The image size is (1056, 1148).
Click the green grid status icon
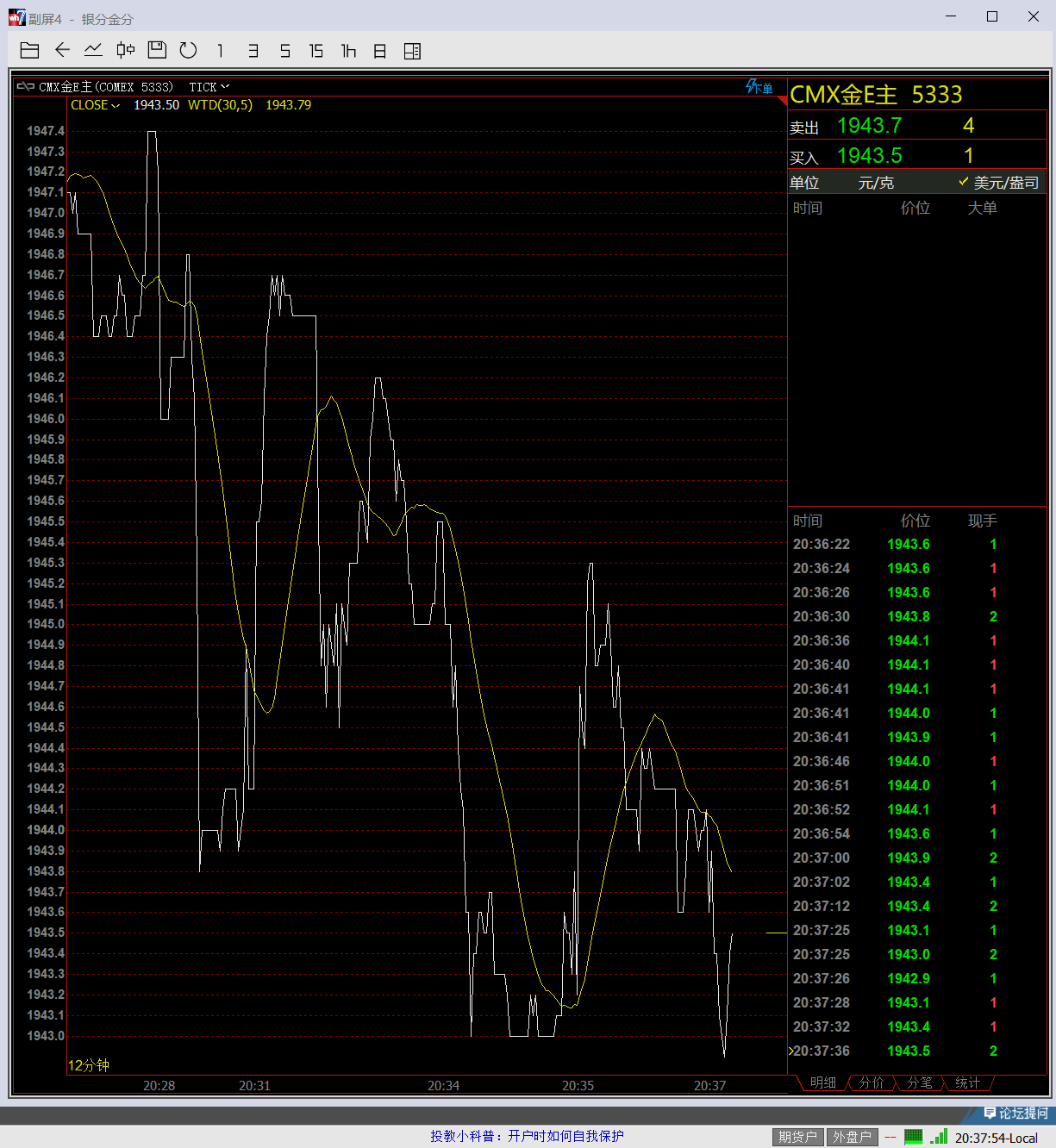914,1137
